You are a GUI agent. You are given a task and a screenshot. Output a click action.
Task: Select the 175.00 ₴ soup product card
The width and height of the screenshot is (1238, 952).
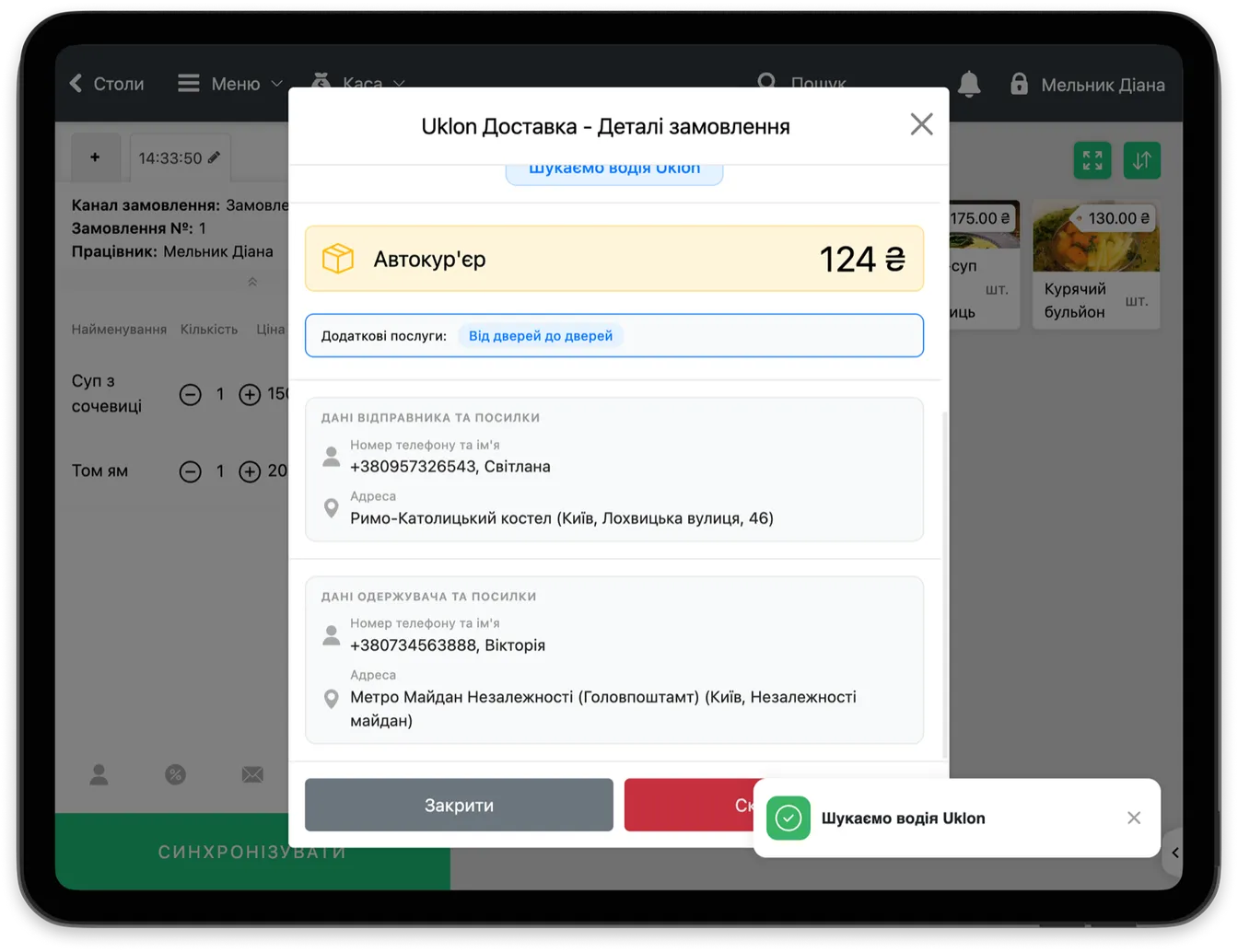click(x=984, y=264)
